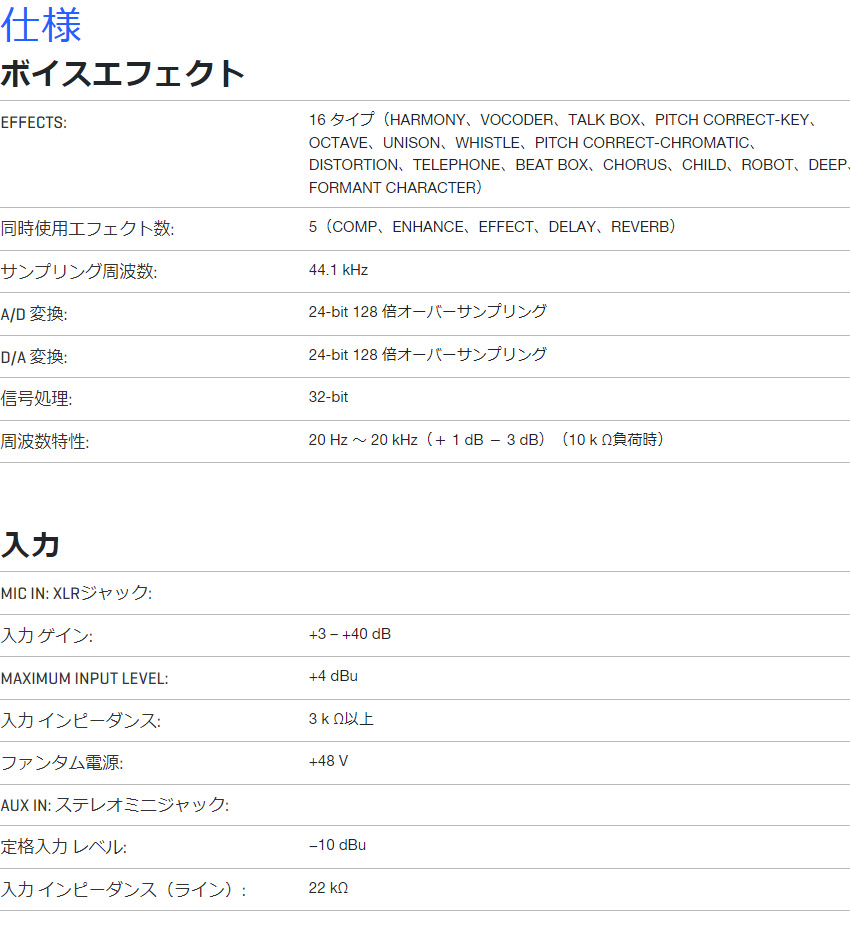Click the 入力 section heading
The image size is (850, 942).
point(31,544)
